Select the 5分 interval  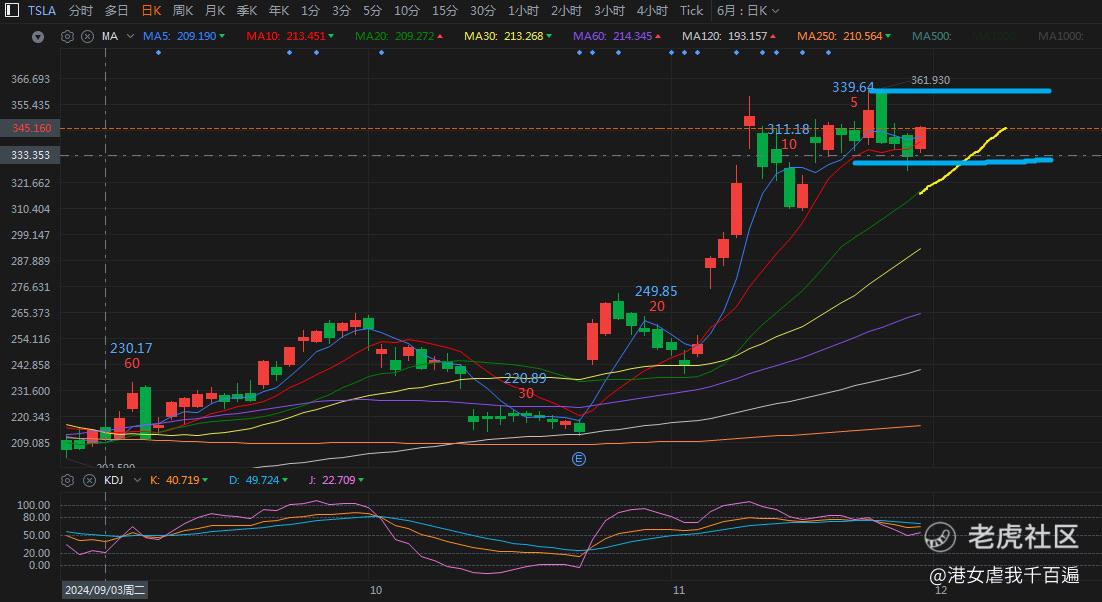pyautogui.click(x=372, y=11)
